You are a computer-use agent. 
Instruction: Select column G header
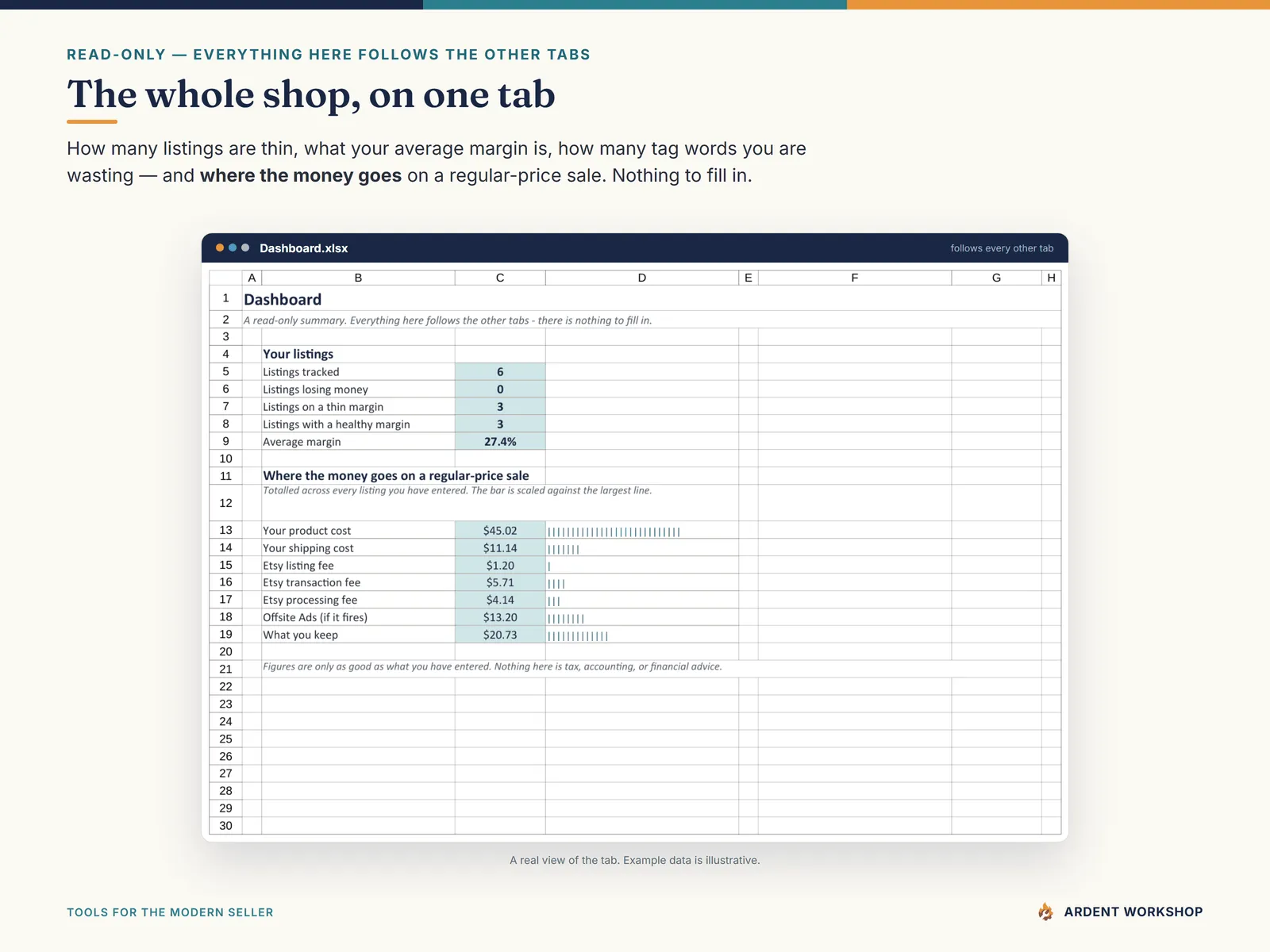coord(996,278)
